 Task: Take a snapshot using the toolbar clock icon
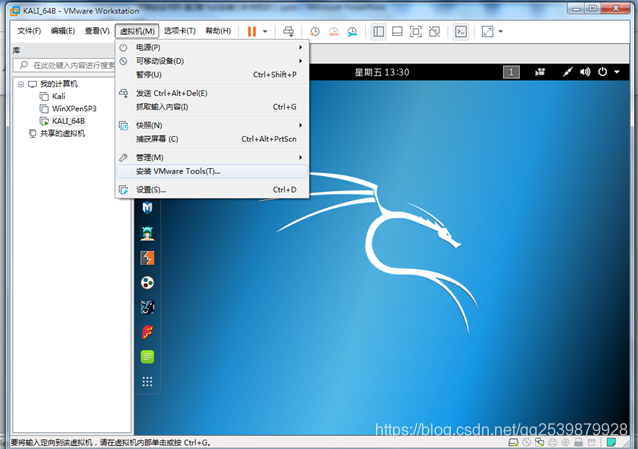[315, 31]
